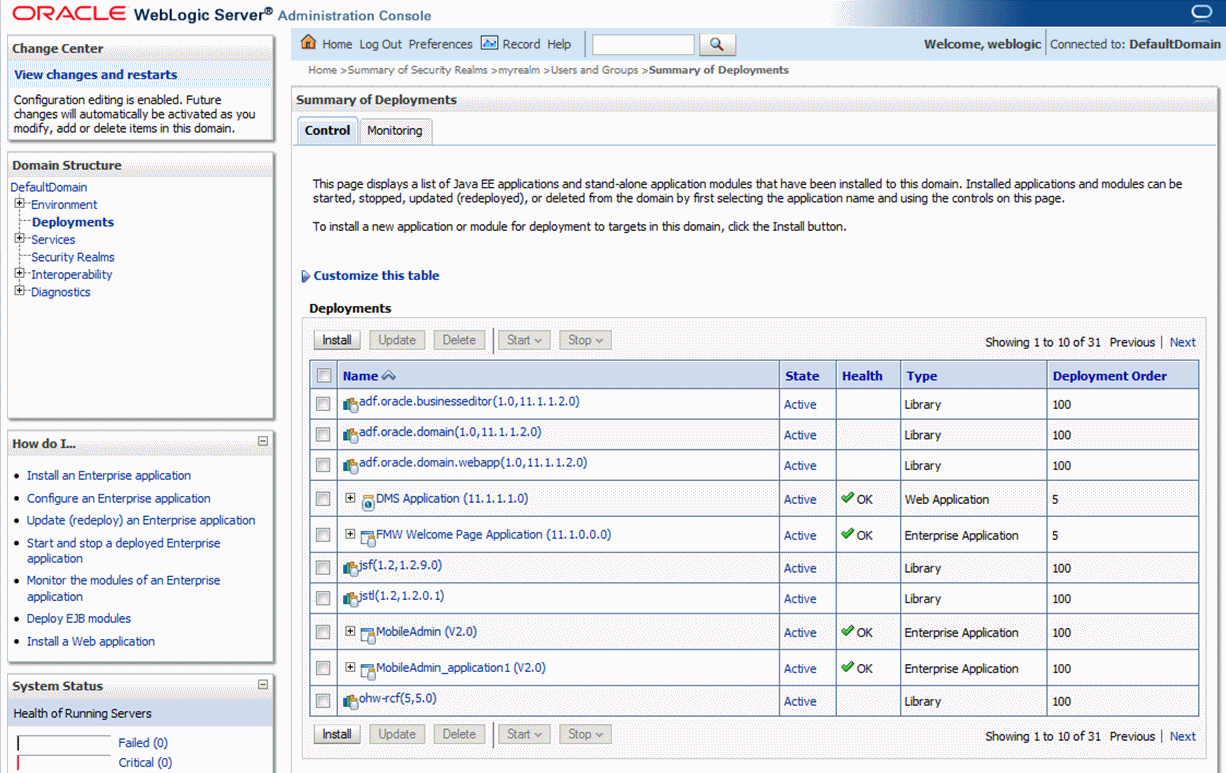
Task: Click the magnifier search button
Action: [716, 44]
